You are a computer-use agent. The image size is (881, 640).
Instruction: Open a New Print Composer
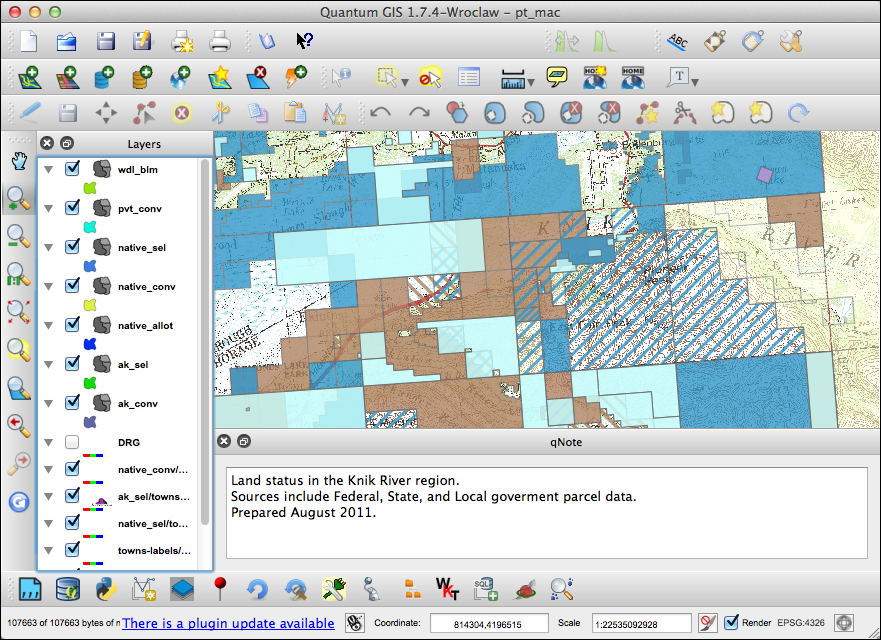pyautogui.click(x=182, y=41)
